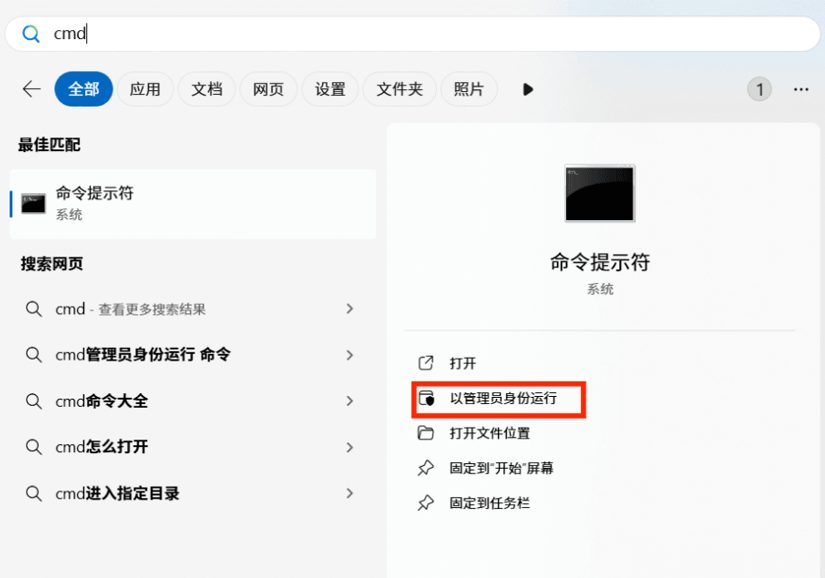The height and width of the screenshot is (578, 825).
Task: Switch to the 应用 filter tab
Action: 145,89
